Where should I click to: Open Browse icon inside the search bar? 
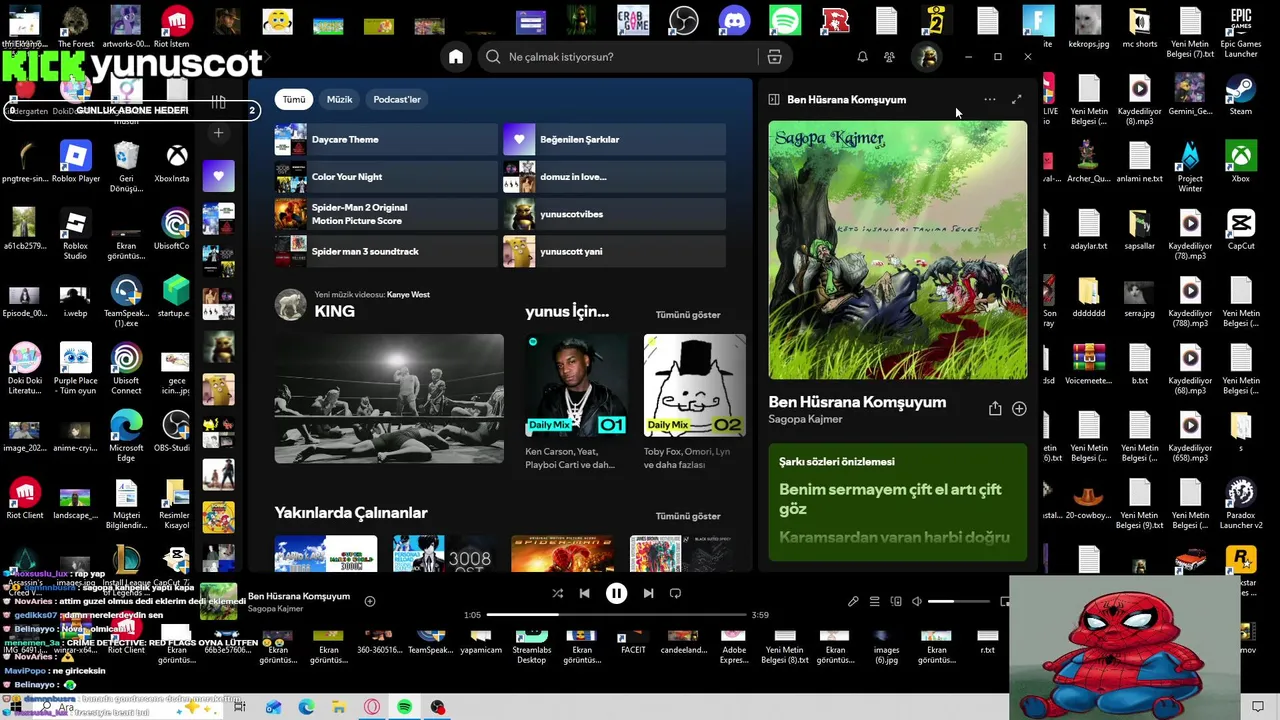pos(774,57)
